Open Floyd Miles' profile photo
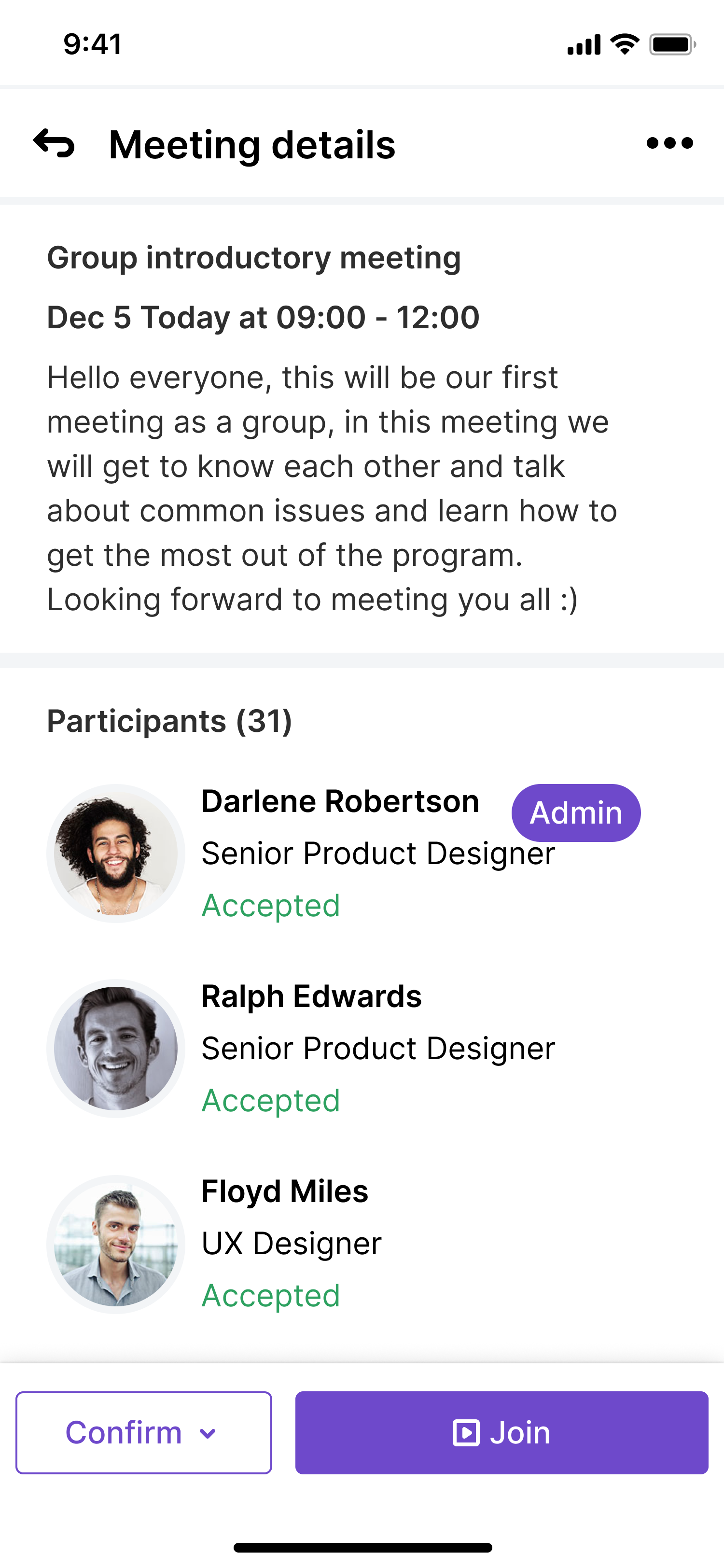This screenshot has width=724, height=1568. coord(115,1244)
